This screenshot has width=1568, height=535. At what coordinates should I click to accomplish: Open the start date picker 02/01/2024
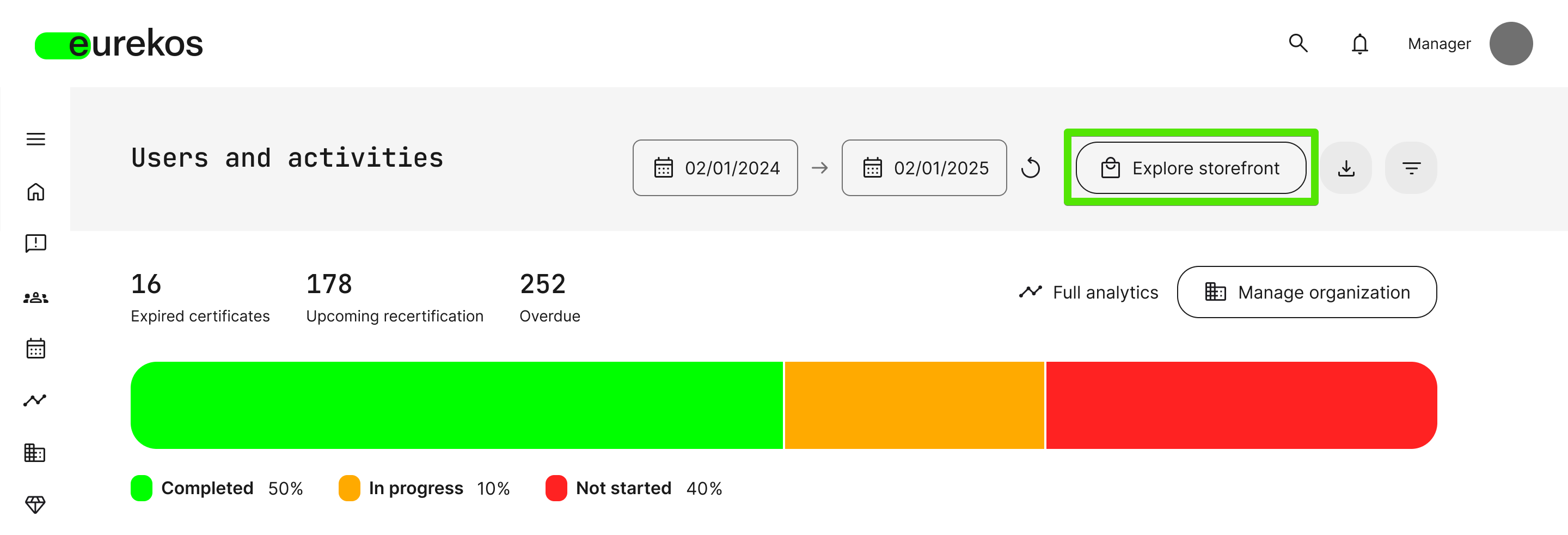coord(715,168)
